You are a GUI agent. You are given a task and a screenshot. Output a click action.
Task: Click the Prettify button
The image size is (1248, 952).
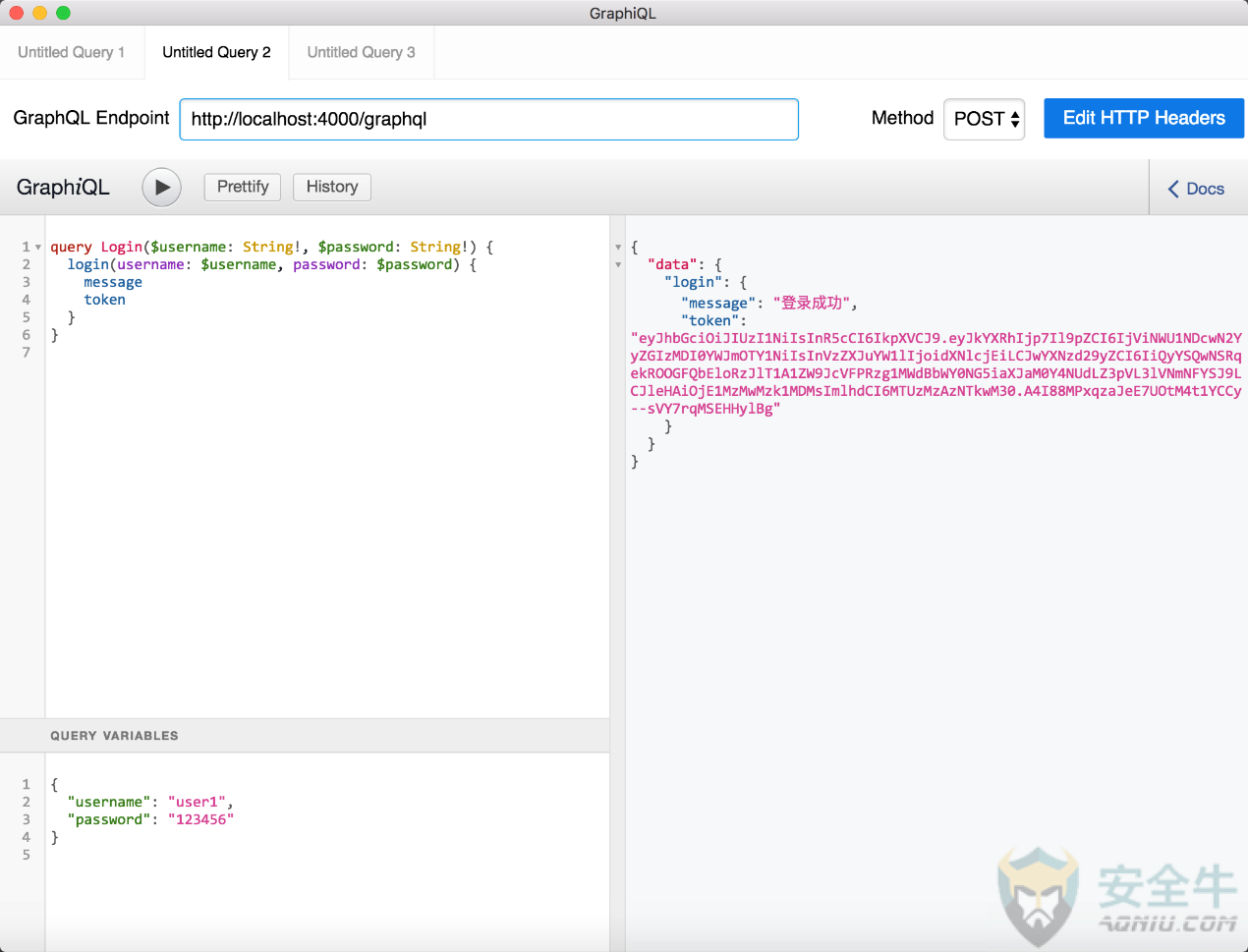point(243,187)
